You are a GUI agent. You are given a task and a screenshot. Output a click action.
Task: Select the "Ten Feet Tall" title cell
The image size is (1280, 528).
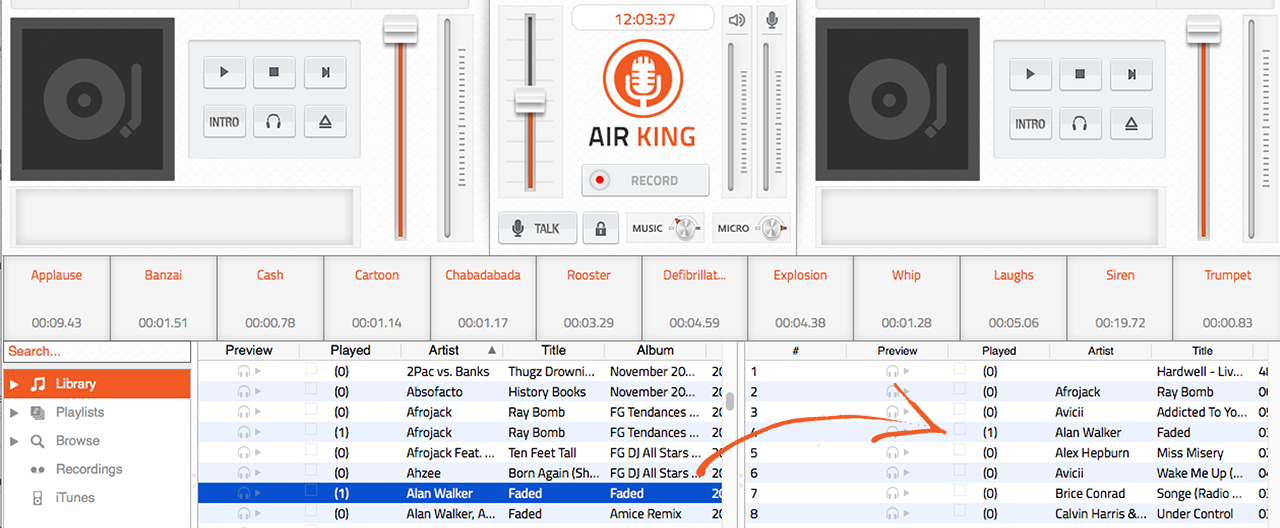tap(541, 453)
